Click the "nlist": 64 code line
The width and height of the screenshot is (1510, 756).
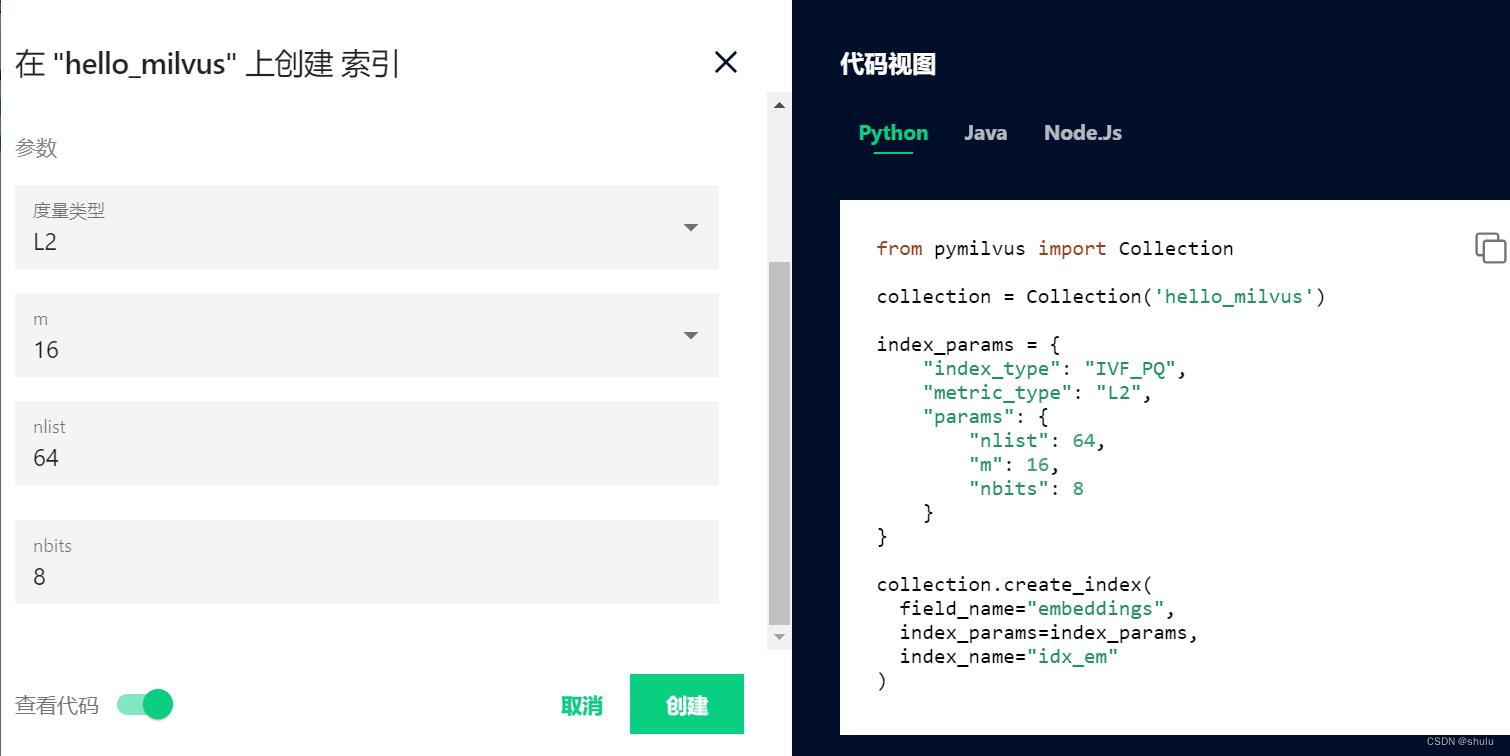click(1037, 441)
